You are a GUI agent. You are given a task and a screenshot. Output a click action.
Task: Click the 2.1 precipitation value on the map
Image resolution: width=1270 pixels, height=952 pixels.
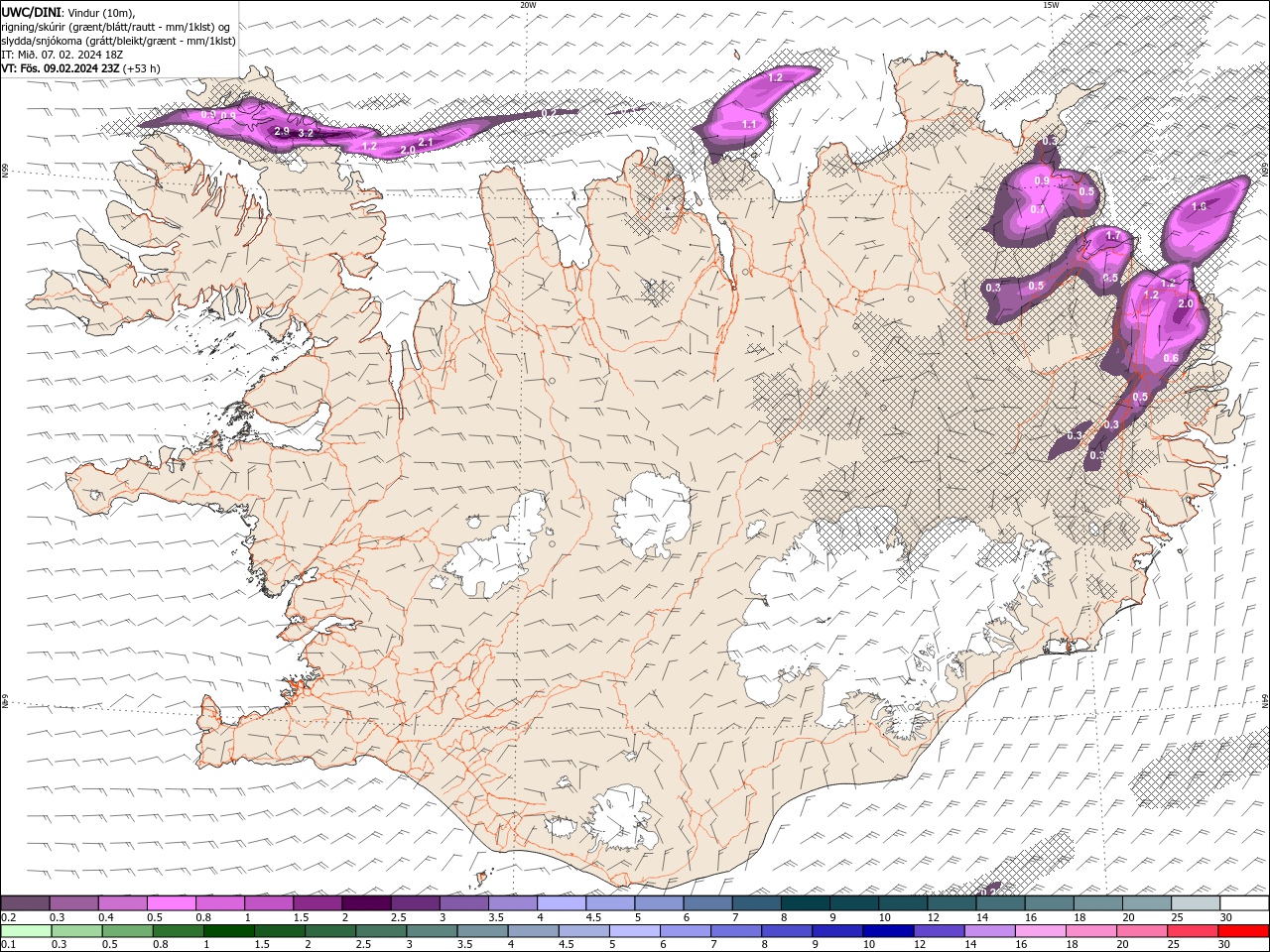426,143
